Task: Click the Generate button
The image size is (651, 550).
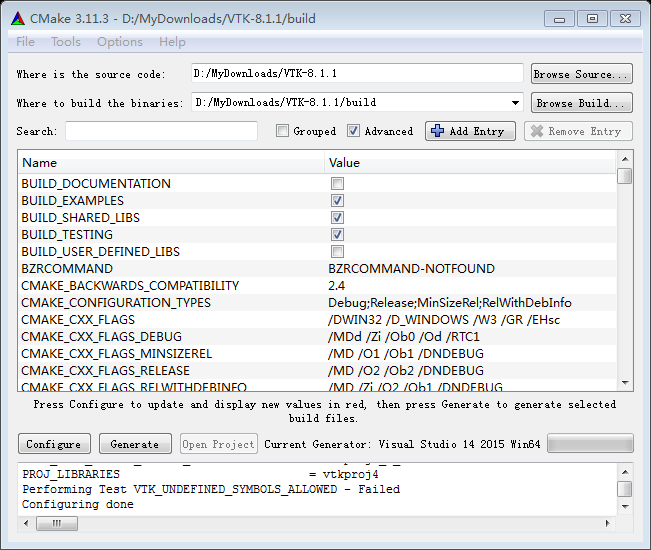Action: (x=135, y=444)
